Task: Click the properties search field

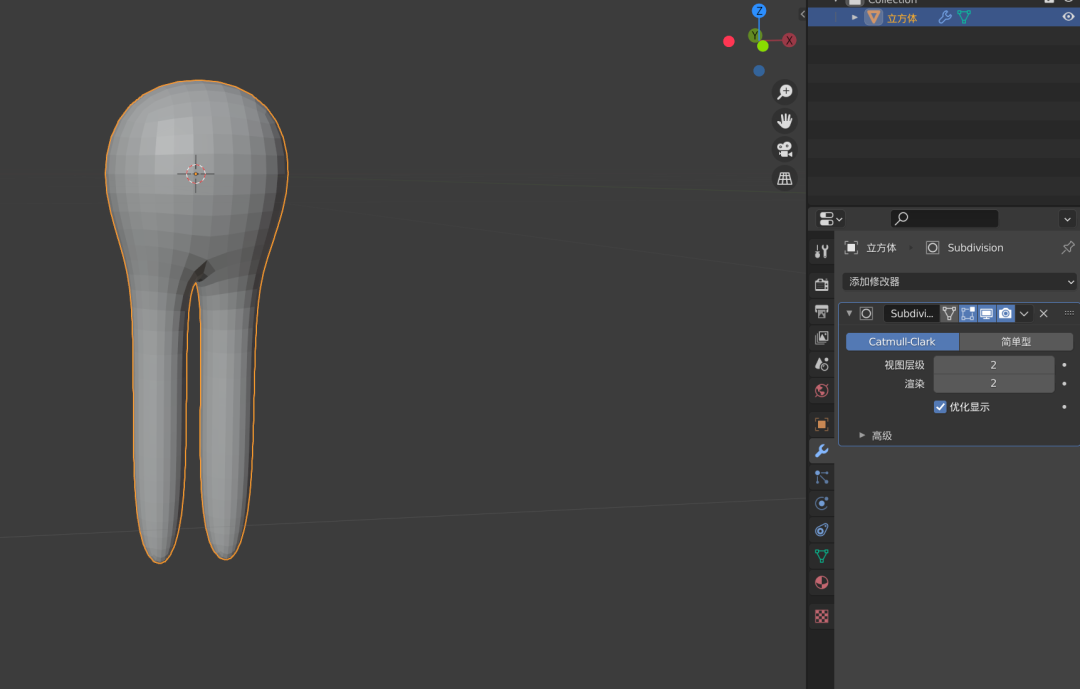Action: [x=944, y=218]
